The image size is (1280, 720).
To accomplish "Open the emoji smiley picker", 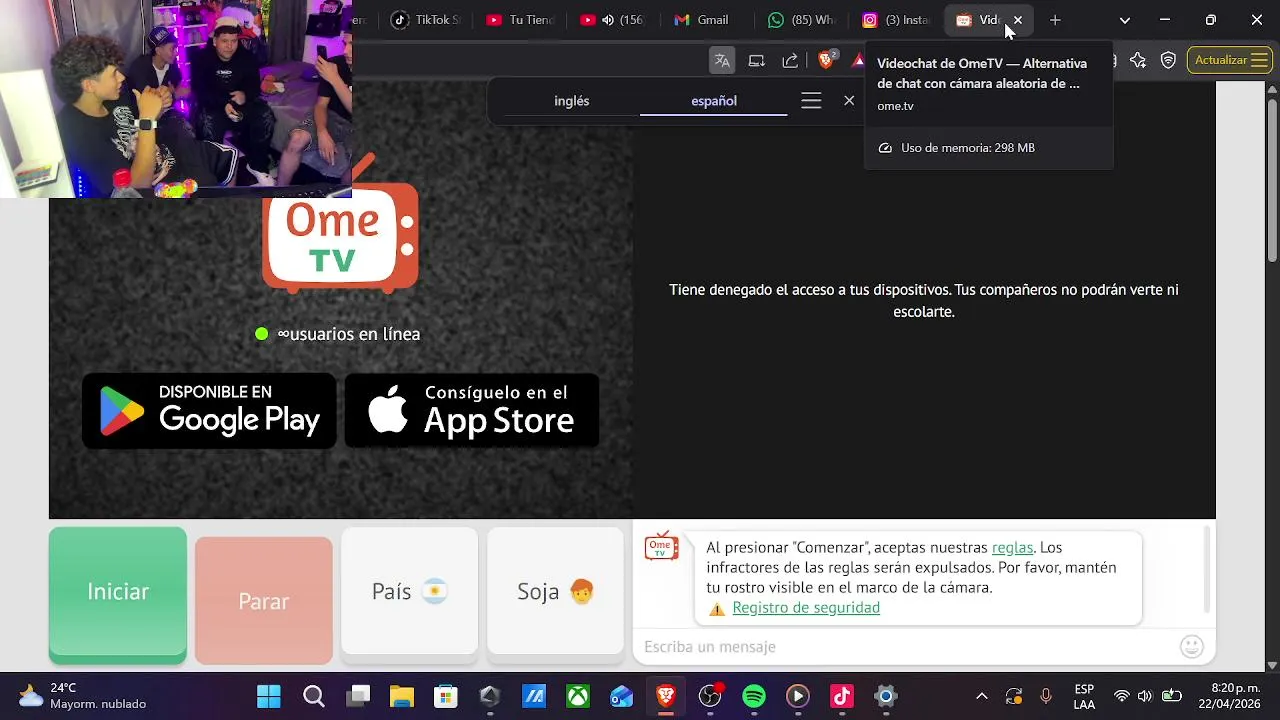I will 1192,646.
